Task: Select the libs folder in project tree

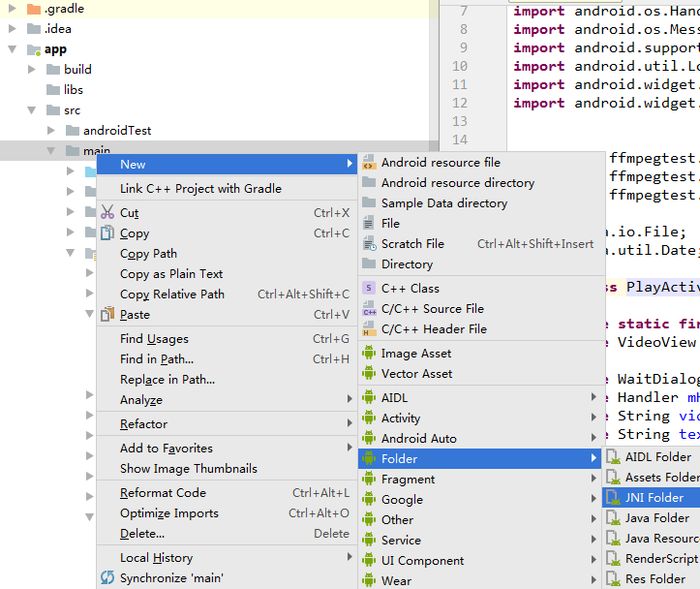Action: tap(73, 90)
